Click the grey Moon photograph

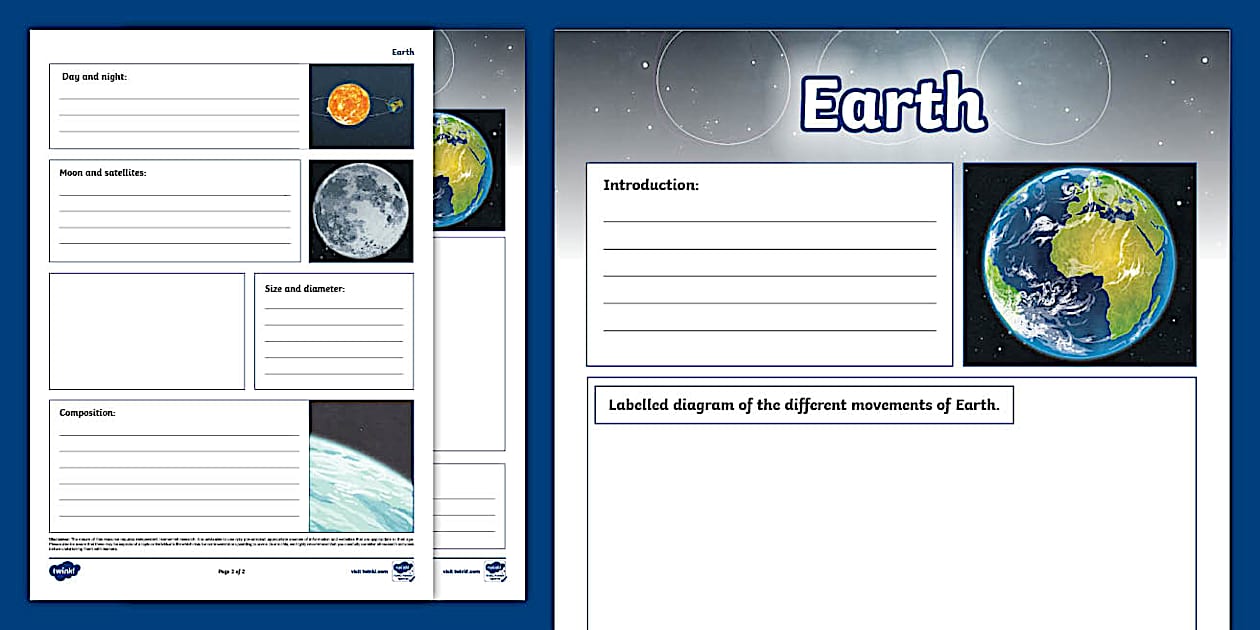360,210
